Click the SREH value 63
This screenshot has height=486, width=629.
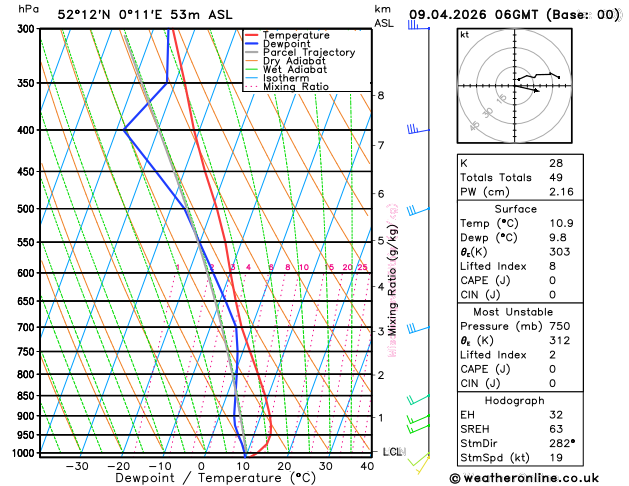(556, 429)
